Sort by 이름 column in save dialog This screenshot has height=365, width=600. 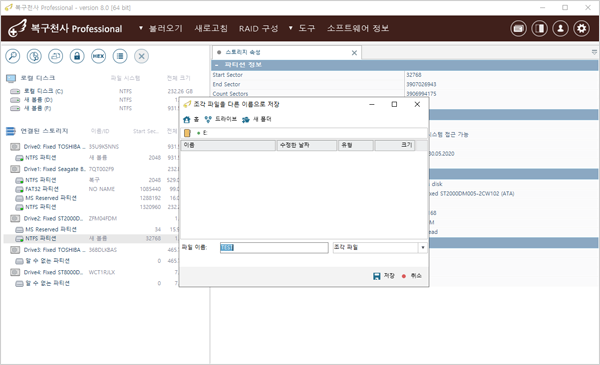pyautogui.click(x=228, y=145)
